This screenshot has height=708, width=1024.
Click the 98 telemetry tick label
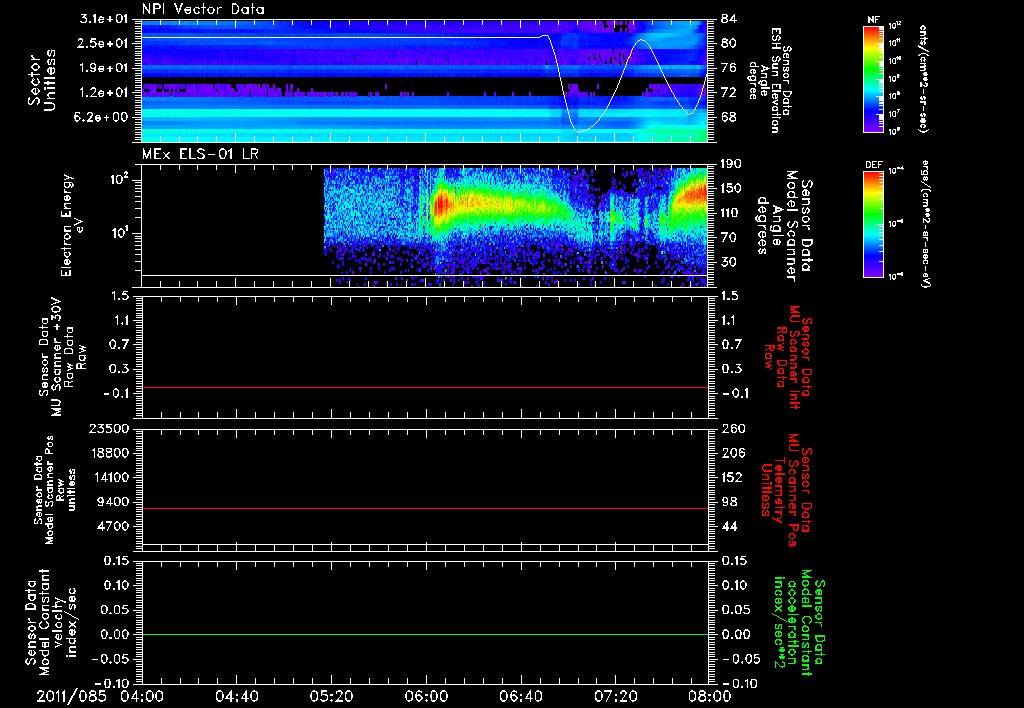pos(729,502)
